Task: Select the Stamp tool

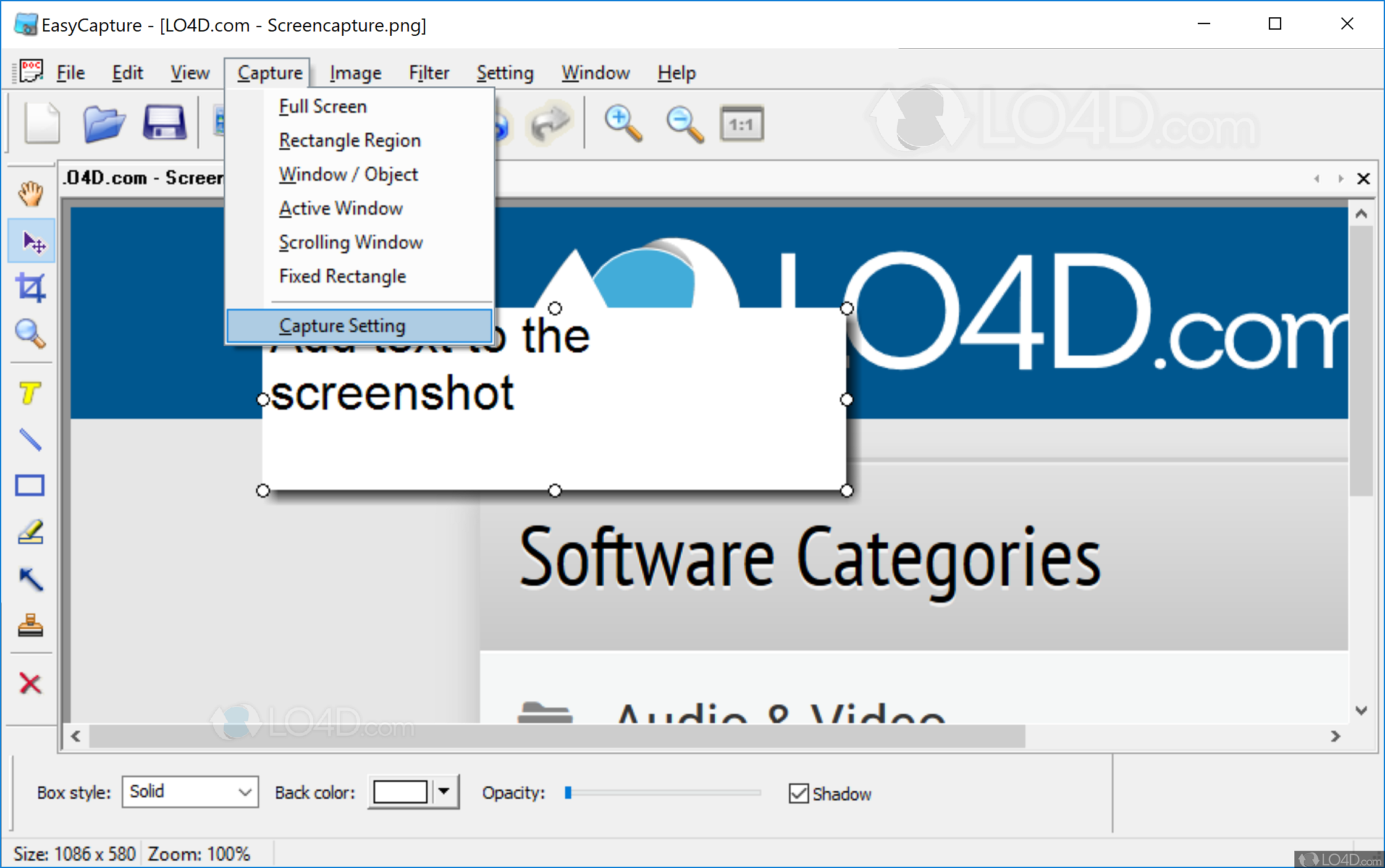Action: point(30,625)
